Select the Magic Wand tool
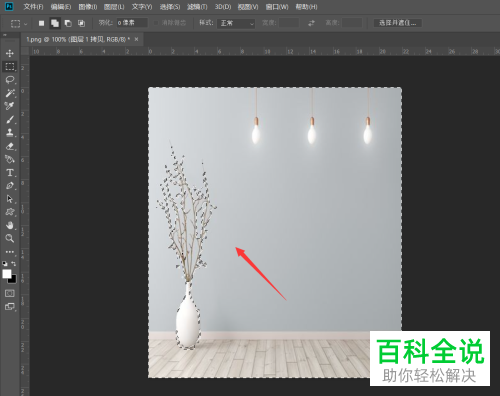 click(10, 93)
